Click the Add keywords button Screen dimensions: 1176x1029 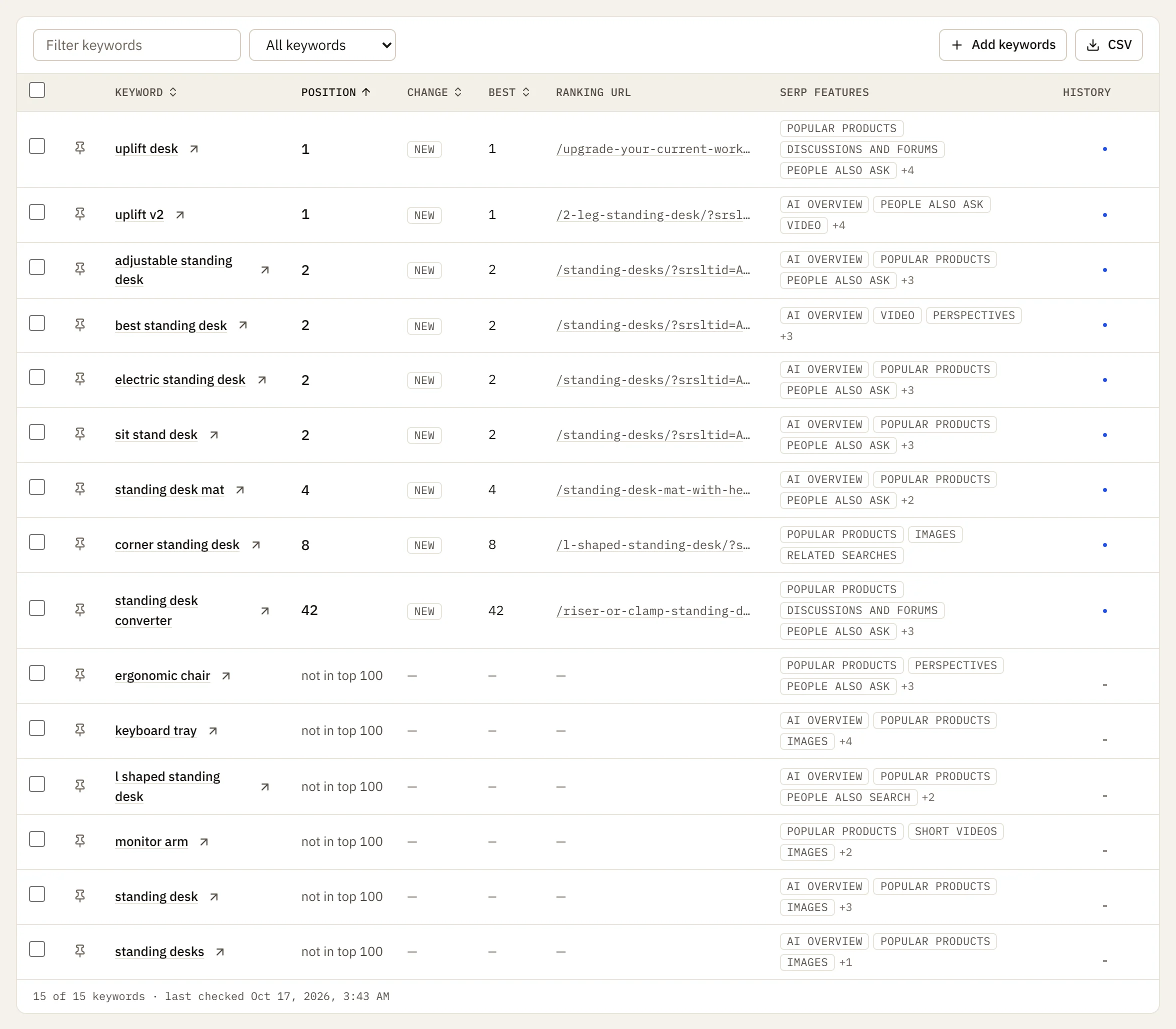(1002, 45)
